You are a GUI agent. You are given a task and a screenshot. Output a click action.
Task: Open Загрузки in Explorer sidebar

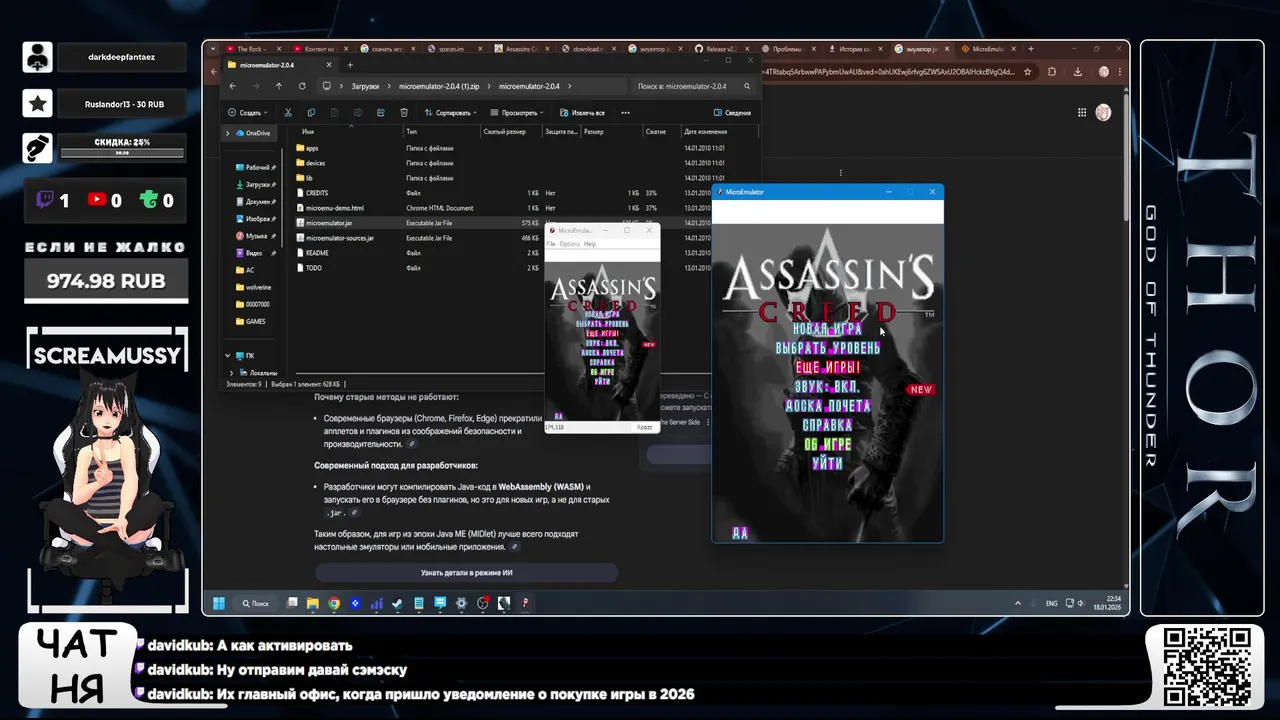256,185
